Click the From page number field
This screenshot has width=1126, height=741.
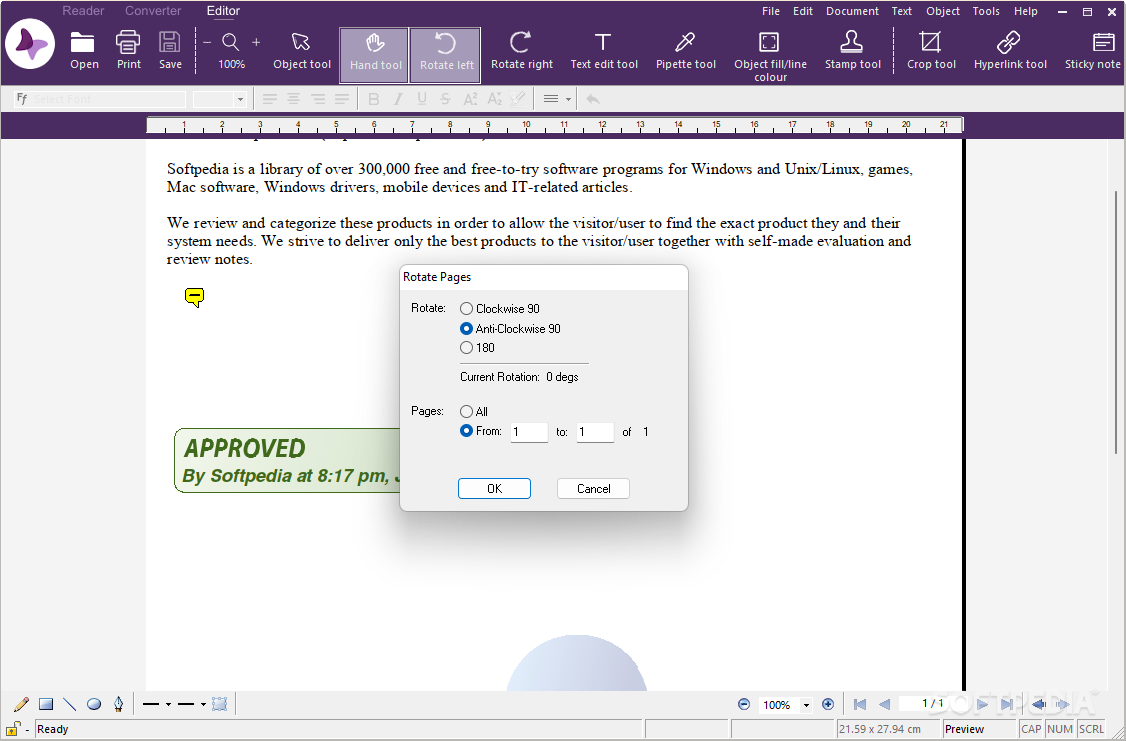[529, 432]
